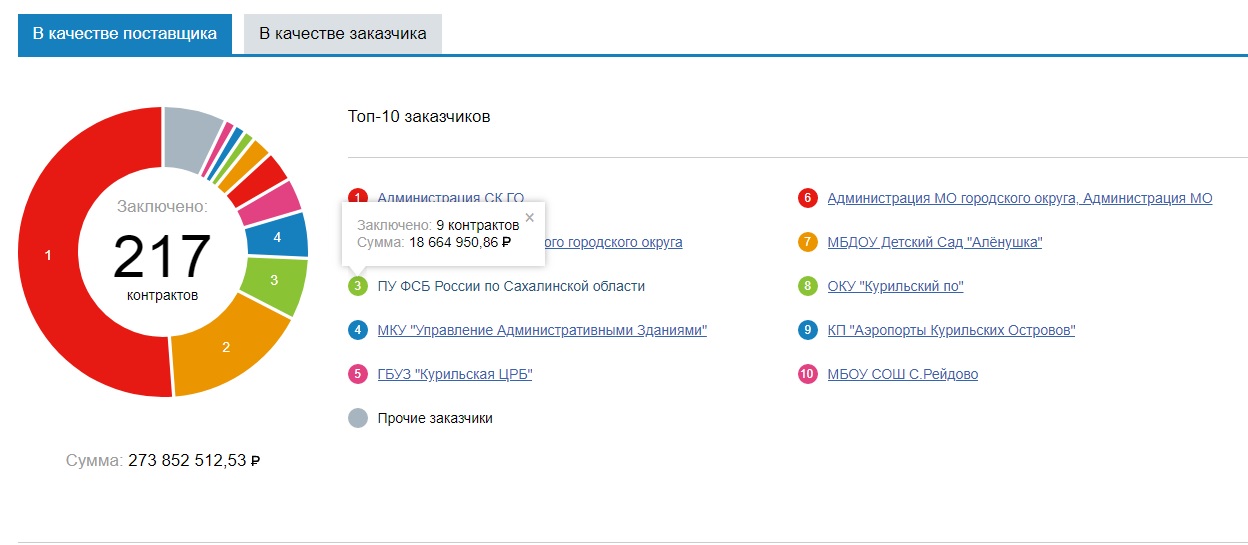Switch to the "В качестве заказчика" tab
The image size is (1248, 545).
point(342,34)
